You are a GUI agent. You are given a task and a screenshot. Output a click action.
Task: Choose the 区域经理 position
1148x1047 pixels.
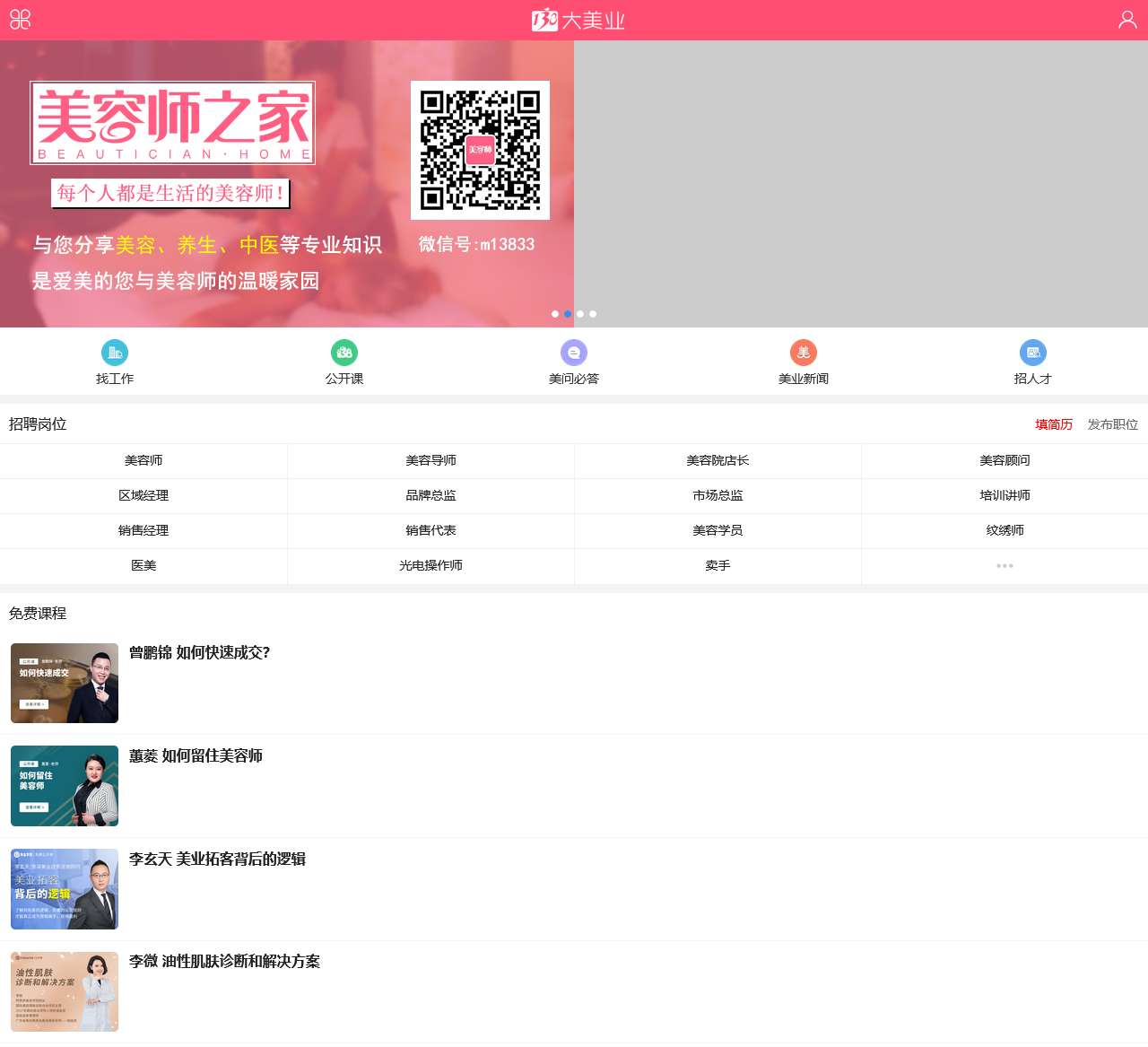tap(143, 495)
